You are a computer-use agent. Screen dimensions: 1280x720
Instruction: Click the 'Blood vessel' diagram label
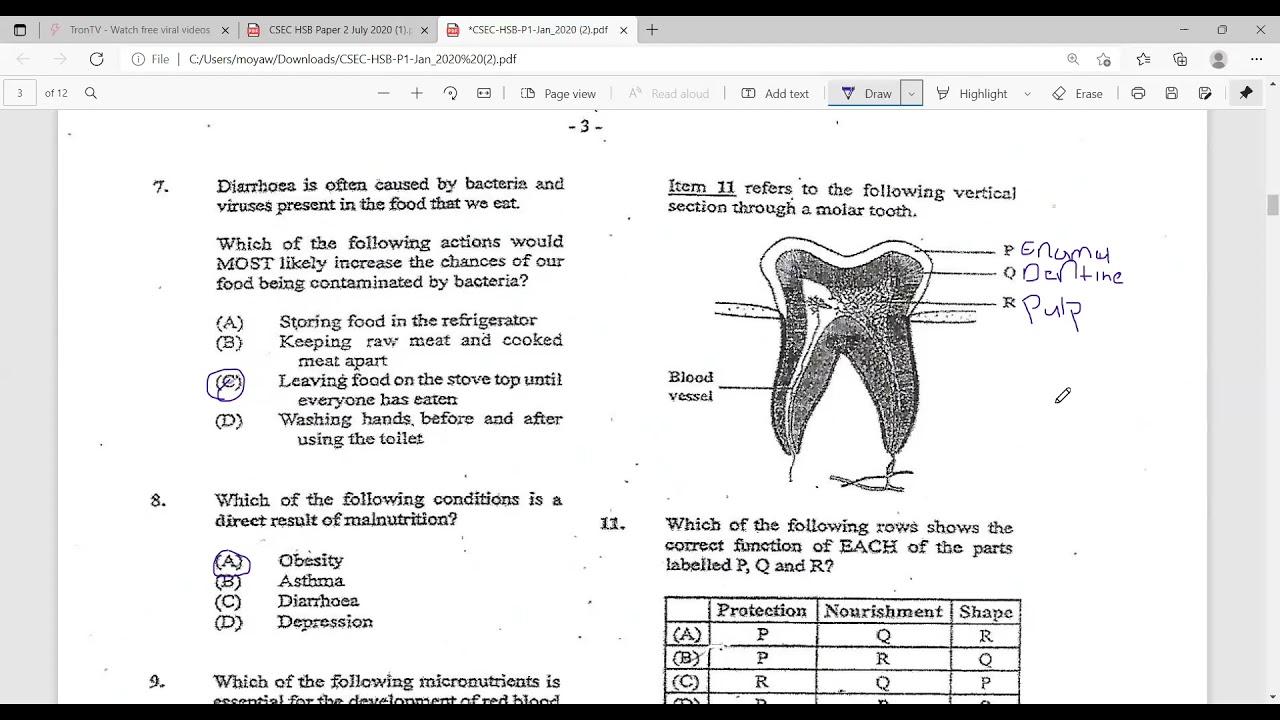tap(691, 386)
